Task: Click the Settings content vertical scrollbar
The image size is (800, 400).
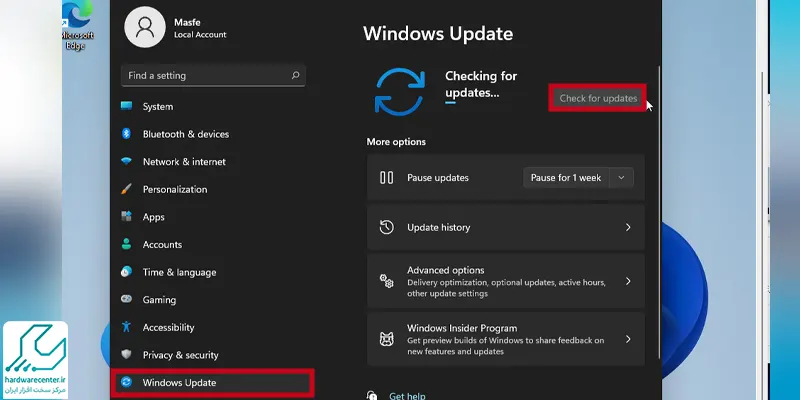Action: pos(659,212)
